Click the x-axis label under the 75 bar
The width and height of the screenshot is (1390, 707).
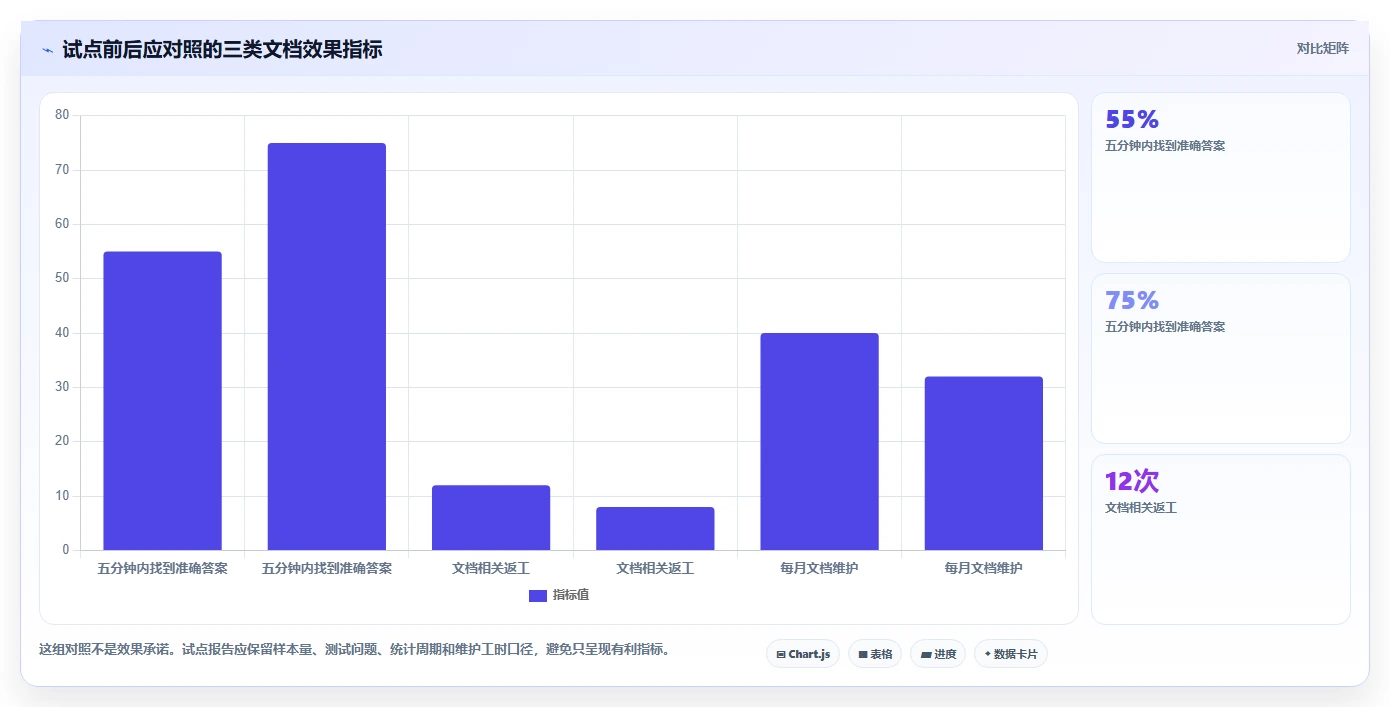click(x=326, y=568)
